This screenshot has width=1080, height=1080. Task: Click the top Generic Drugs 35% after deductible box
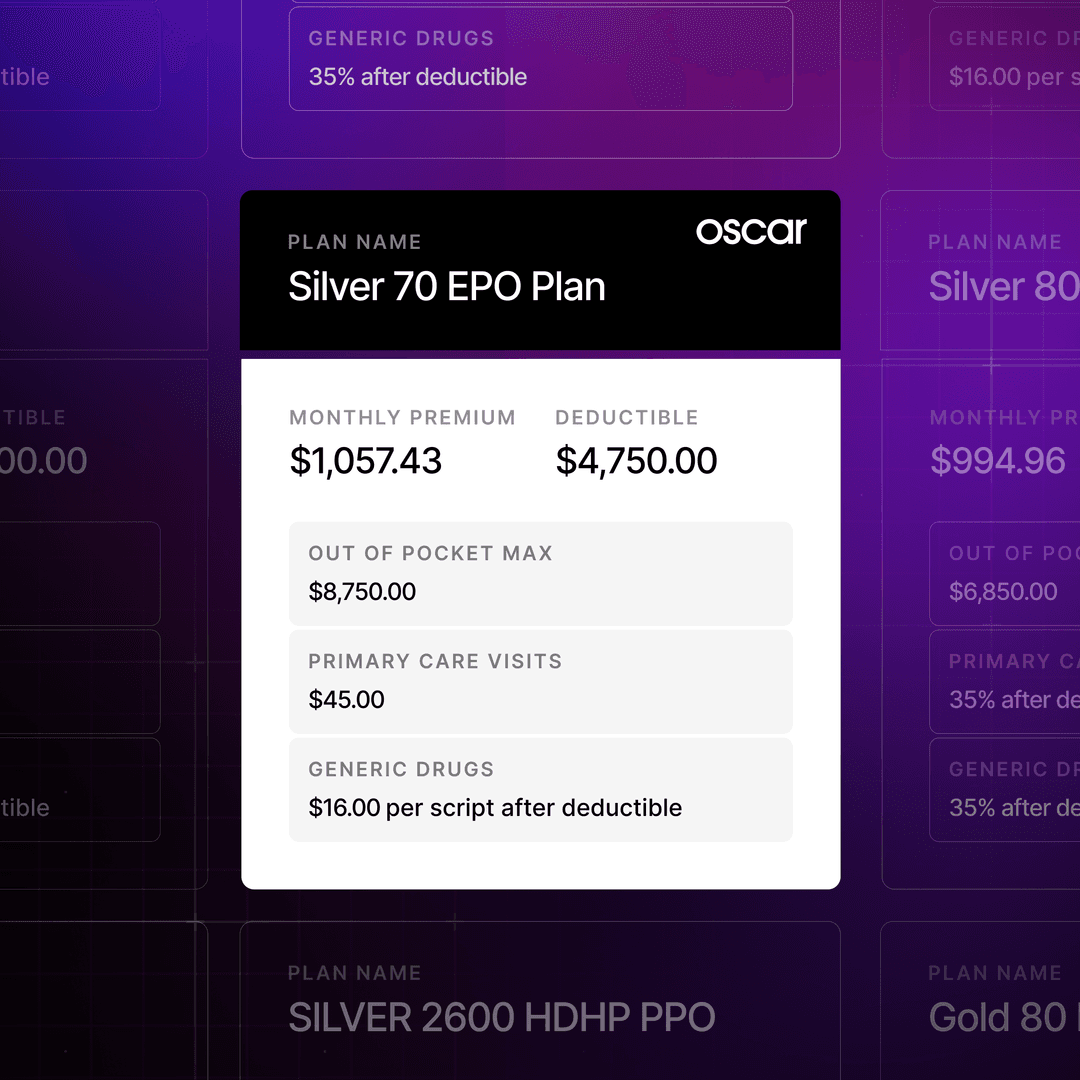tap(540, 59)
